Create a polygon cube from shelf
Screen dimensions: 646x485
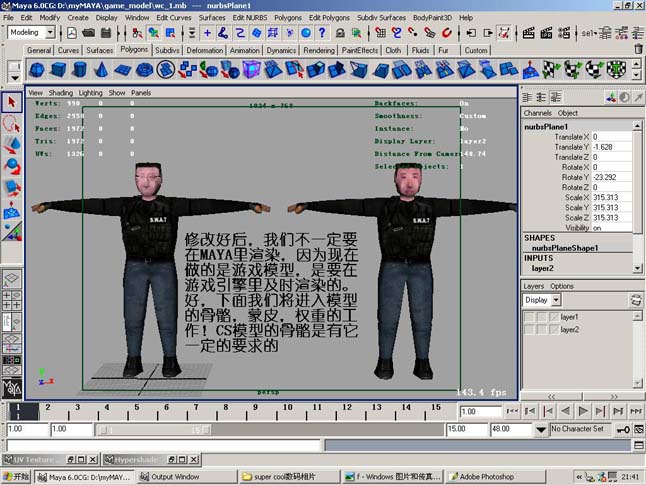tap(58, 70)
